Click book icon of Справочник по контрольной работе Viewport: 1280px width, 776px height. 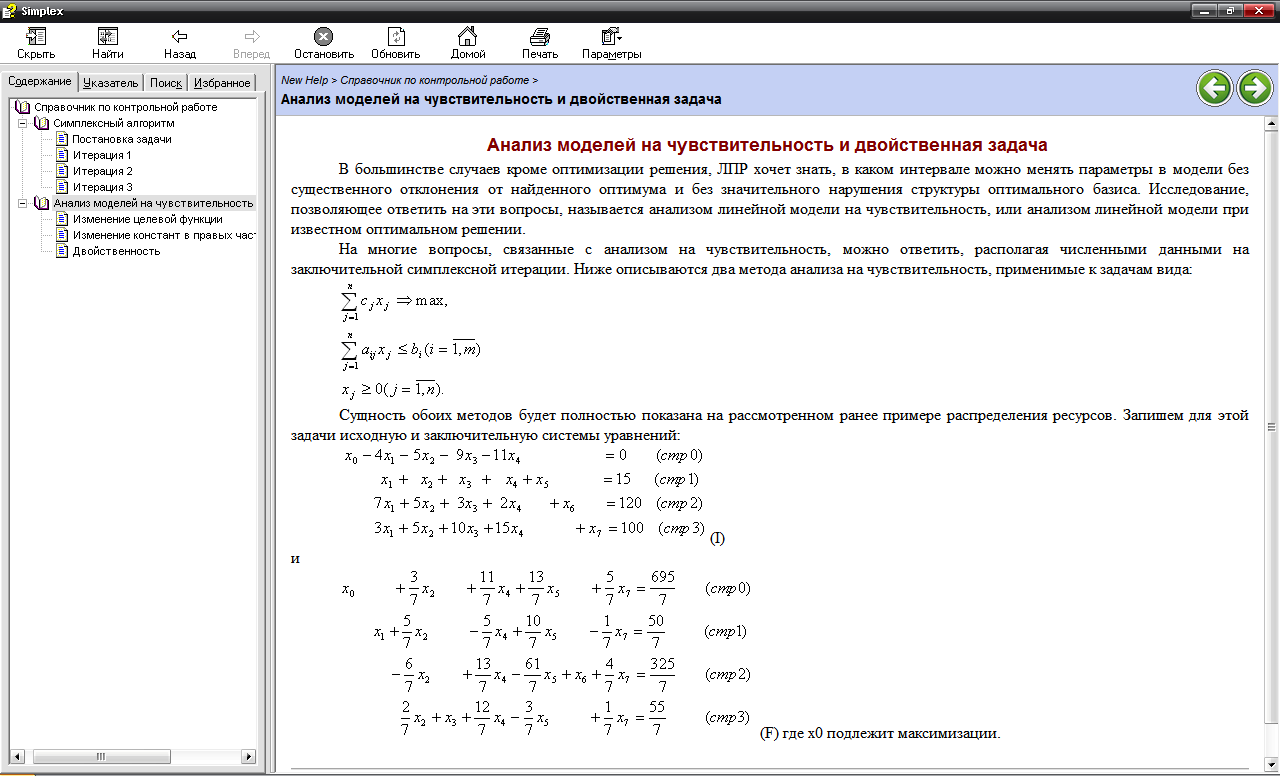(x=23, y=107)
